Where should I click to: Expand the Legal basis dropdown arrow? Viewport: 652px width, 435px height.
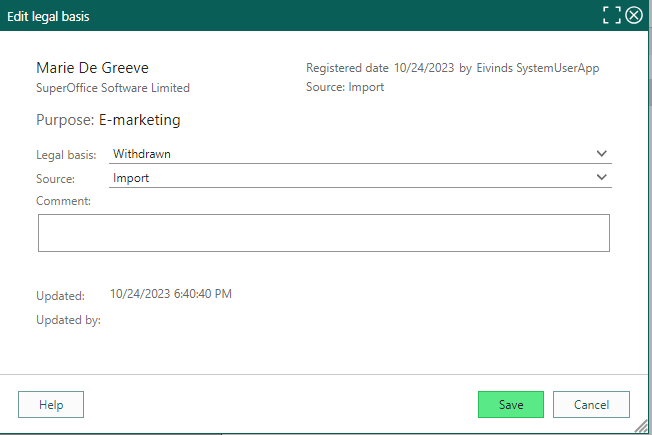[x=601, y=154]
